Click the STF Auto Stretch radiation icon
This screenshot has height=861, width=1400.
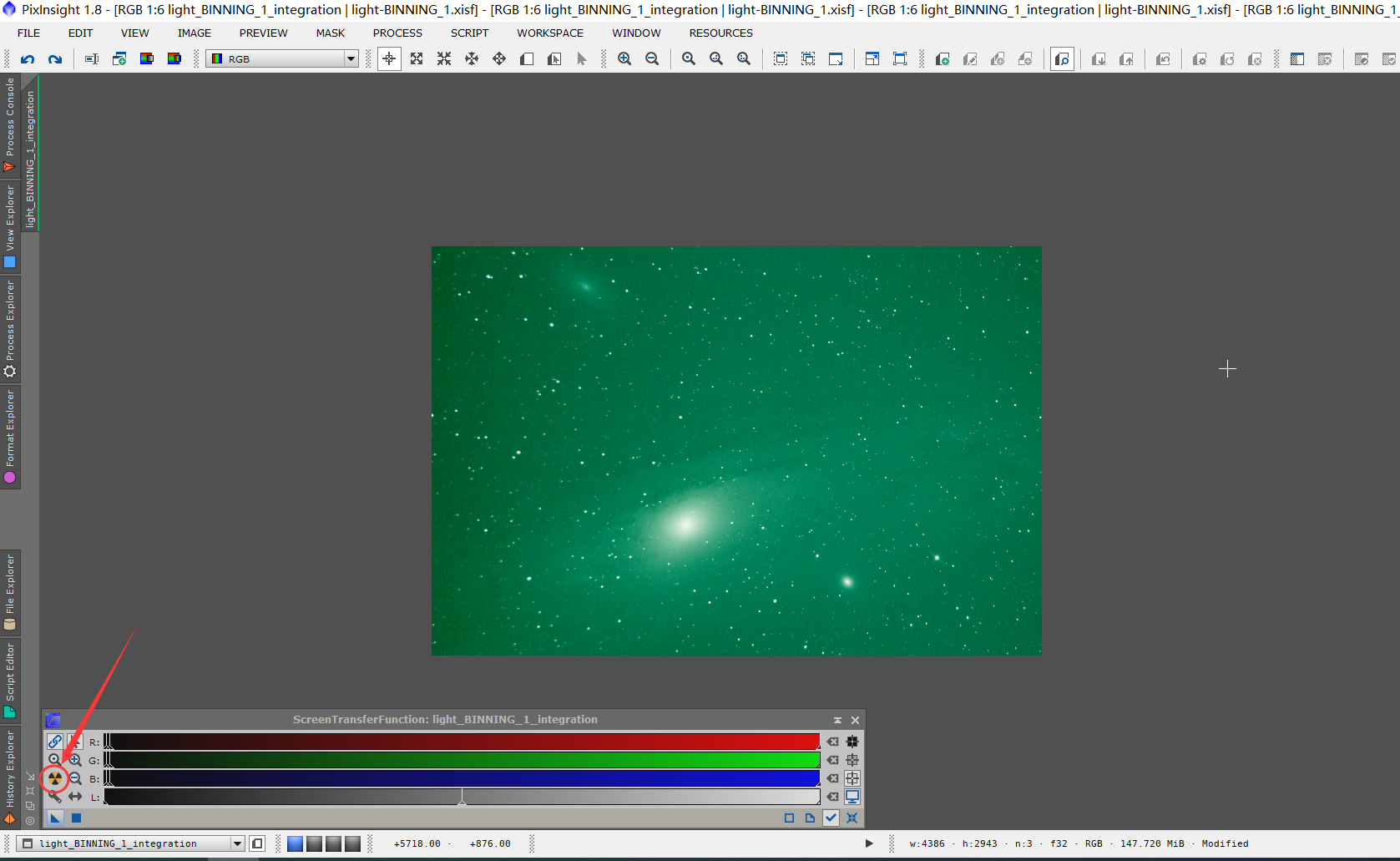tap(55, 778)
